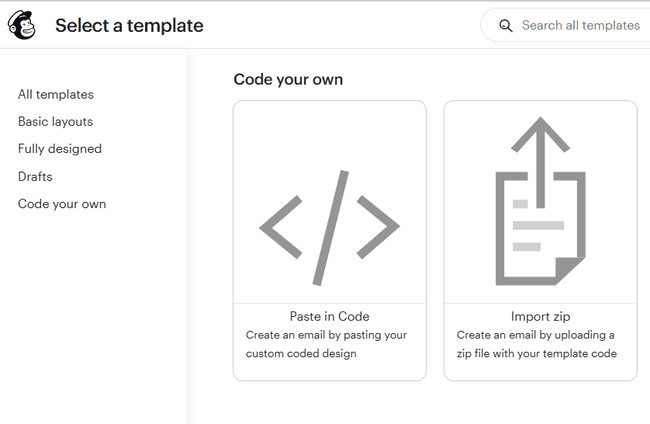Click the 'zip file with your template code' text
Viewport: 650px width, 424px height.
[x=537, y=354]
